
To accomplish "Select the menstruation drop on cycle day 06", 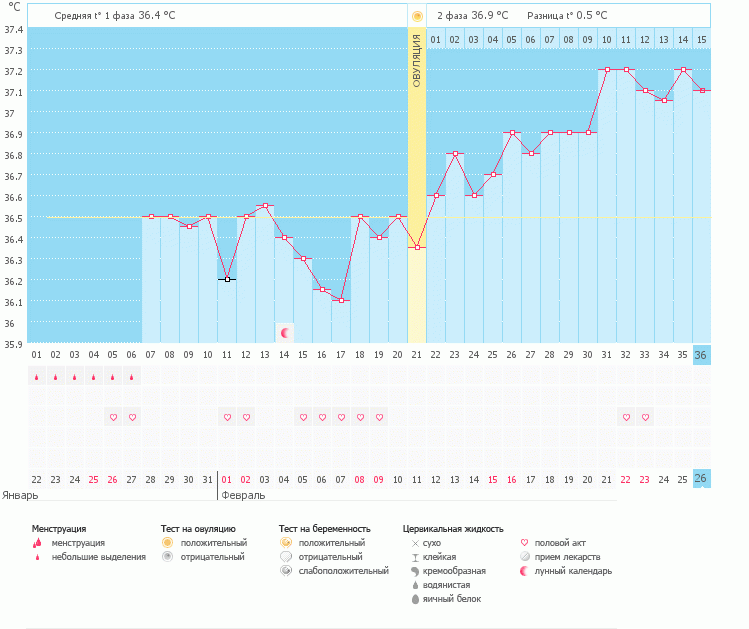I will coord(131,377).
